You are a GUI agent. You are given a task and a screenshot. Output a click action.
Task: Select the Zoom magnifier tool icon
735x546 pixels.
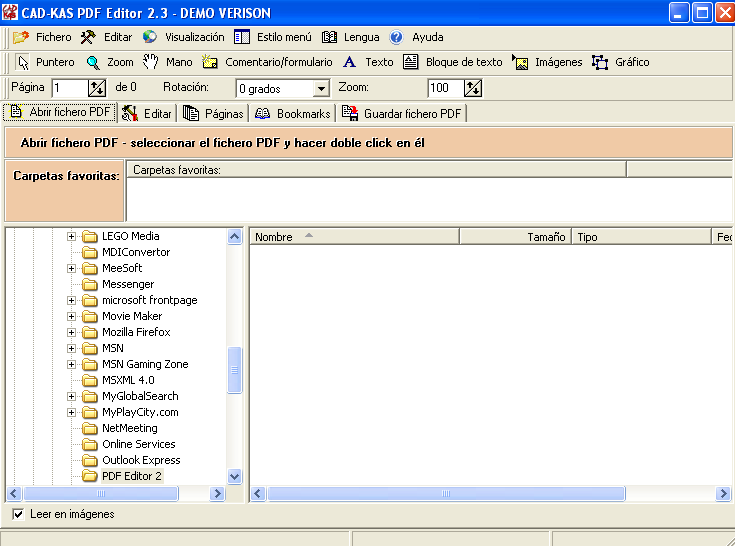93,62
